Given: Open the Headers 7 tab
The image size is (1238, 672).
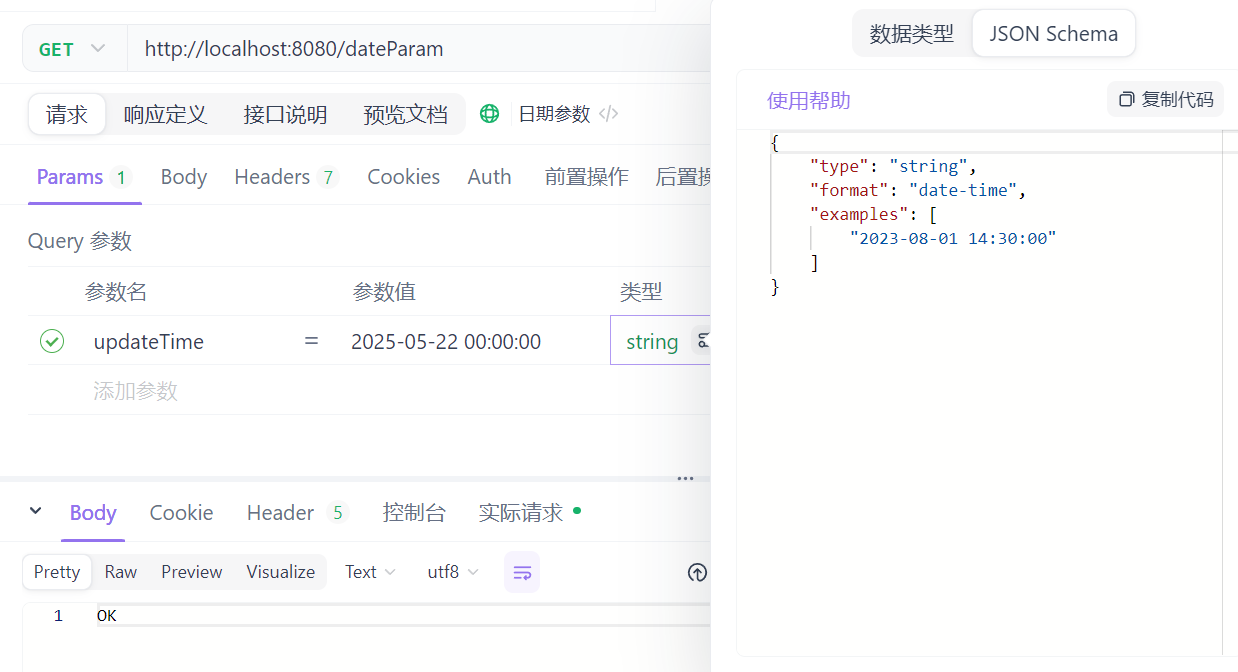Looking at the screenshot, I should (287, 177).
